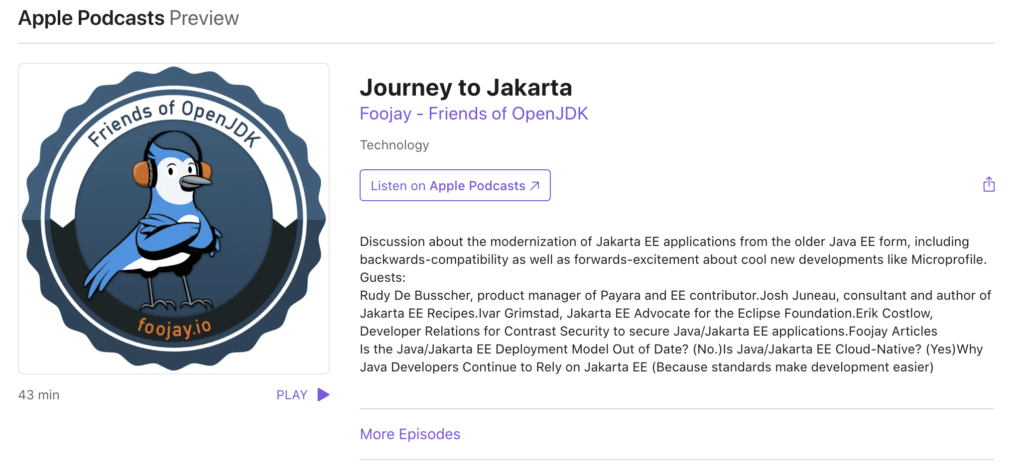Click the Foojay blue jay podcast artwork
Viewport: 1024px width, 470px height.
click(x=174, y=219)
